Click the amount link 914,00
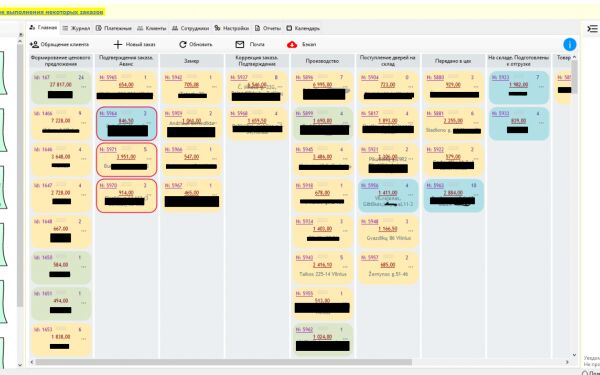 tap(126, 193)
